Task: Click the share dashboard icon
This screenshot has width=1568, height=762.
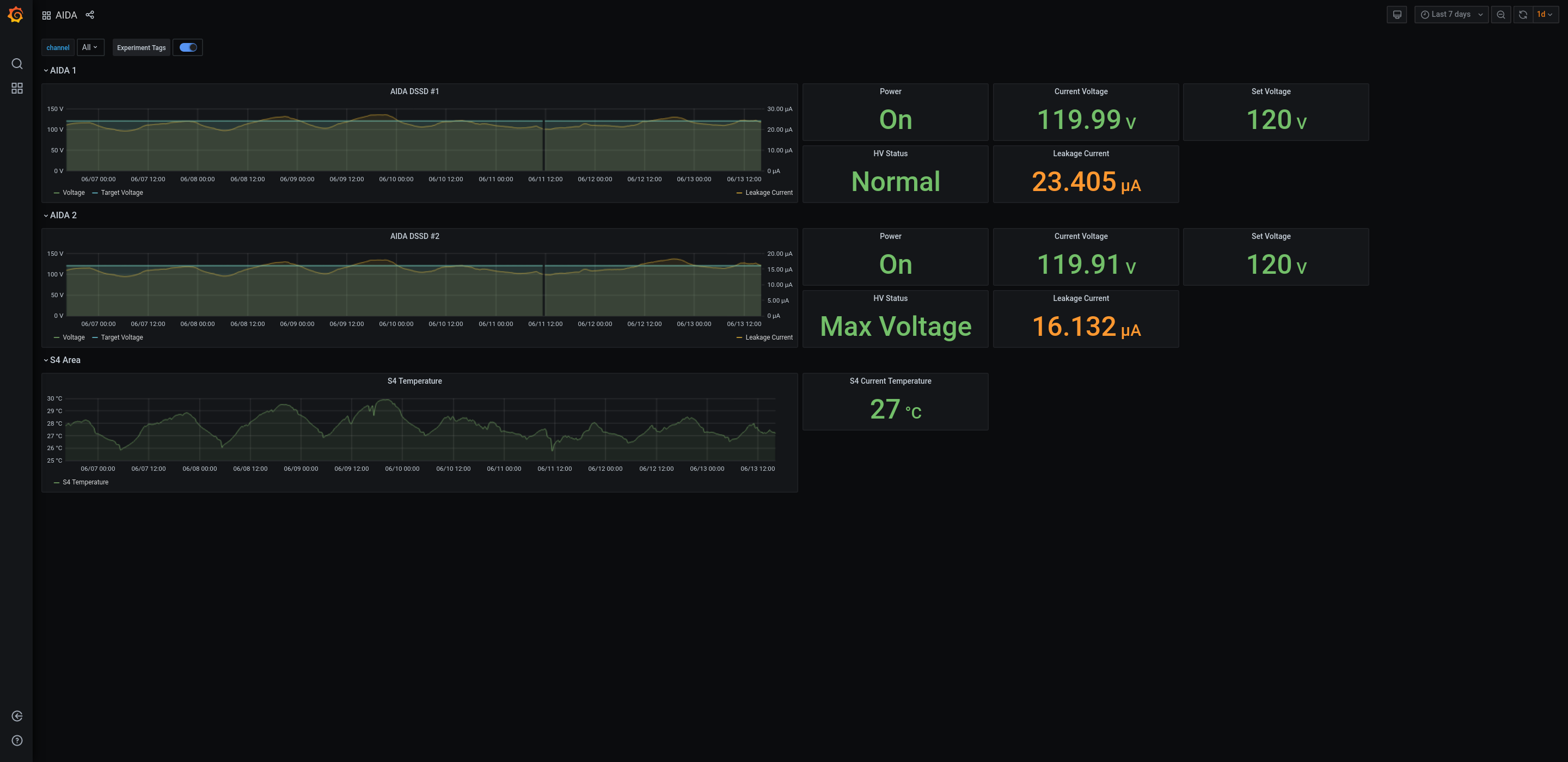Action: [89, 15]
